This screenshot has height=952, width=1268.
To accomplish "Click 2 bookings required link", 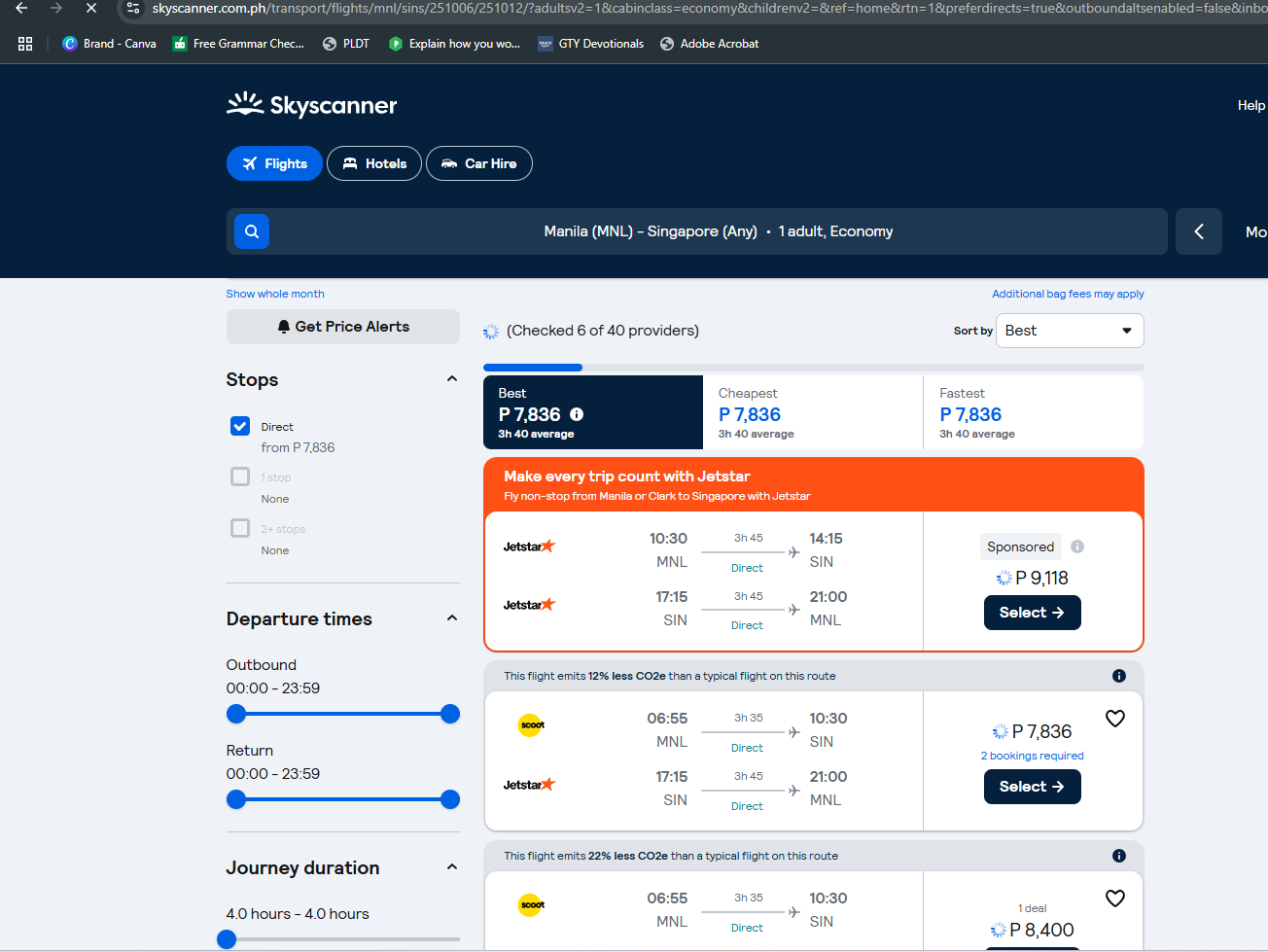I will [x=1032, y=756].
